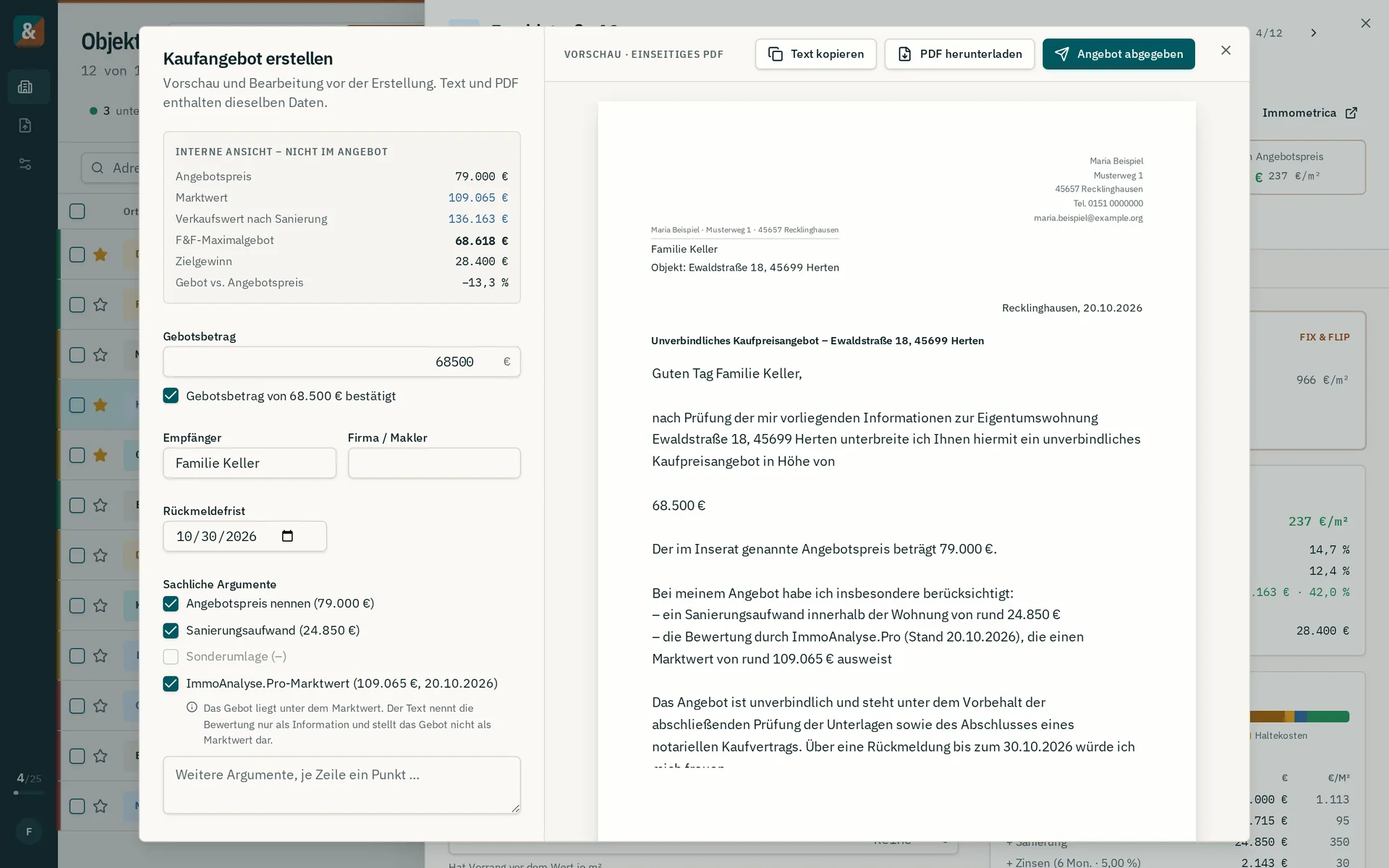Click the F&F-Maximalgebot value 68.618 €

point(482,241)
